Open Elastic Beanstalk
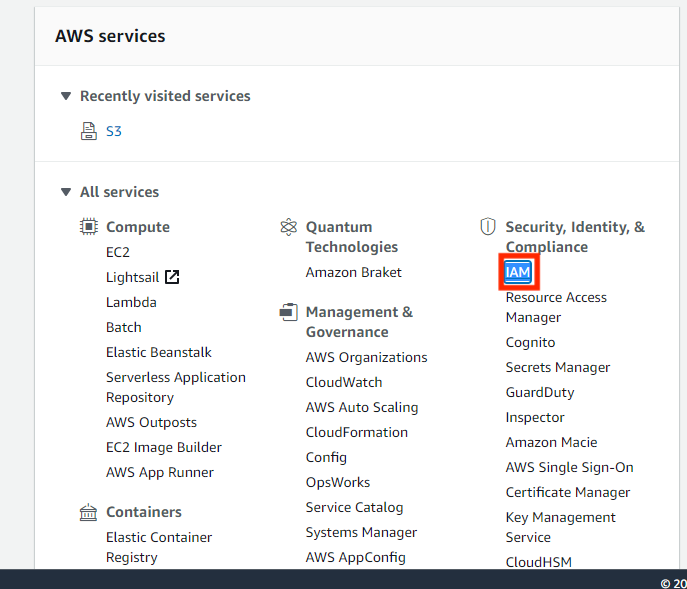 [159, 352]
